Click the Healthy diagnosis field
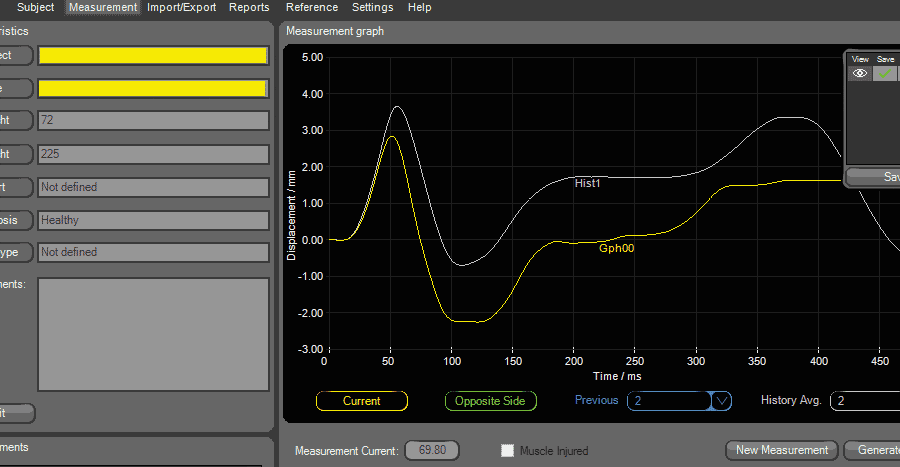Screen dimensions: 900x467 [x=153, y=220]
